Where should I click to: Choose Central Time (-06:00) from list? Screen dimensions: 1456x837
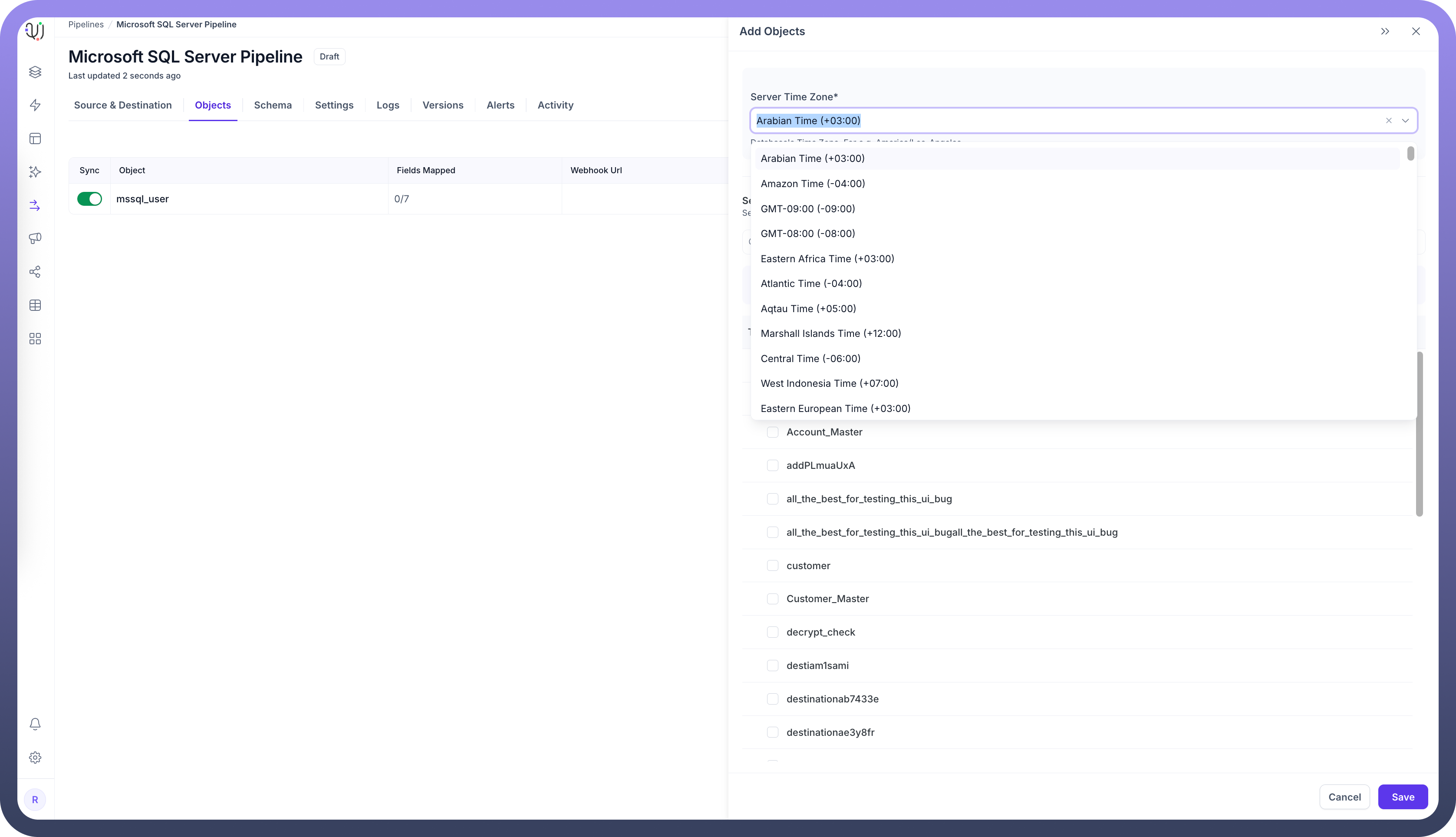tap(810, 359)
